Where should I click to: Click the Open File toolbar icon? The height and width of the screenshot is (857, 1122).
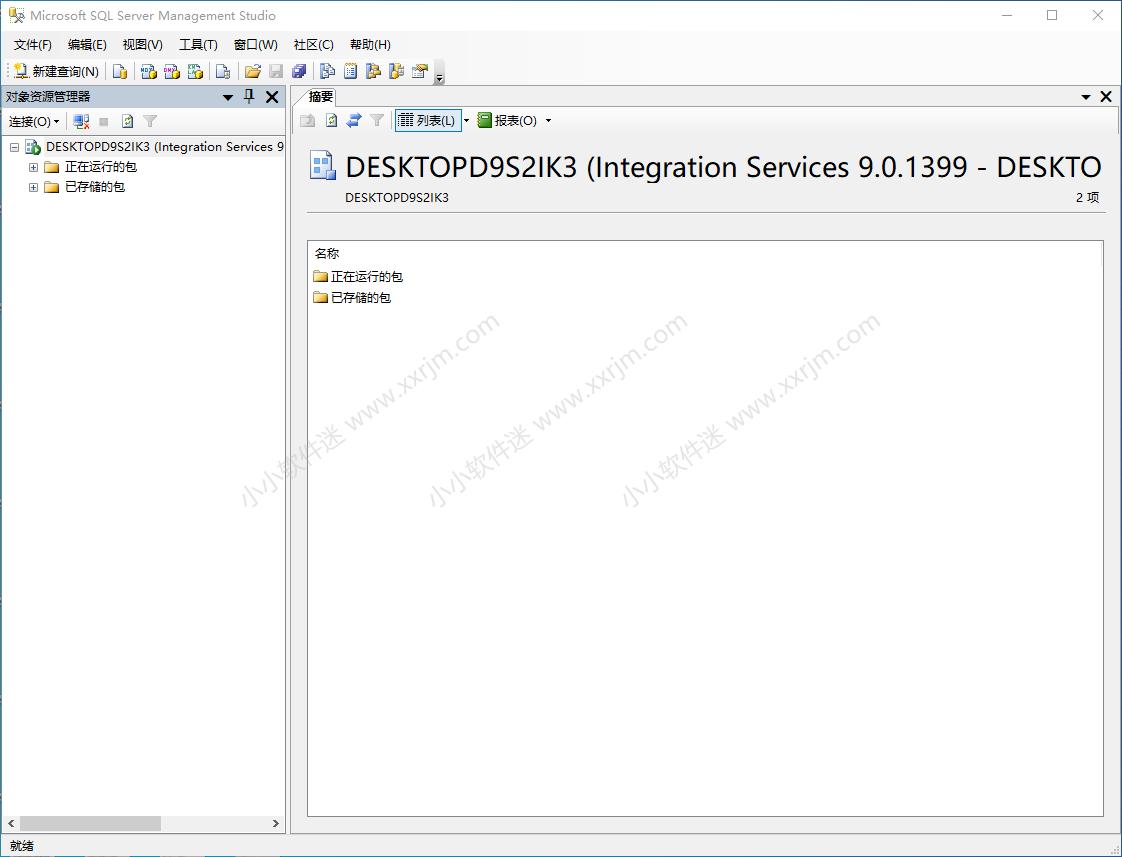(x=253, y=71)
